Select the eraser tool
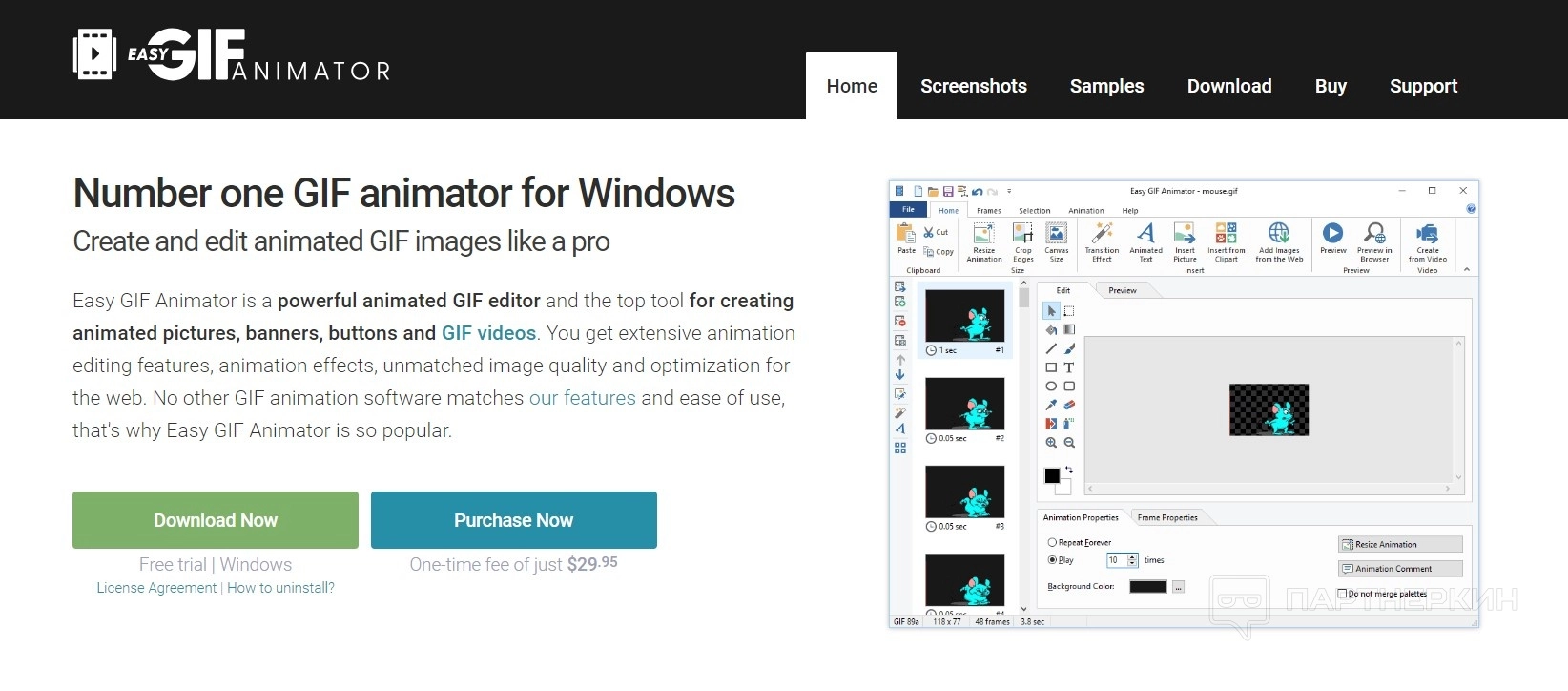Screen dimensions: 1568x691 tap(1069, 405)
